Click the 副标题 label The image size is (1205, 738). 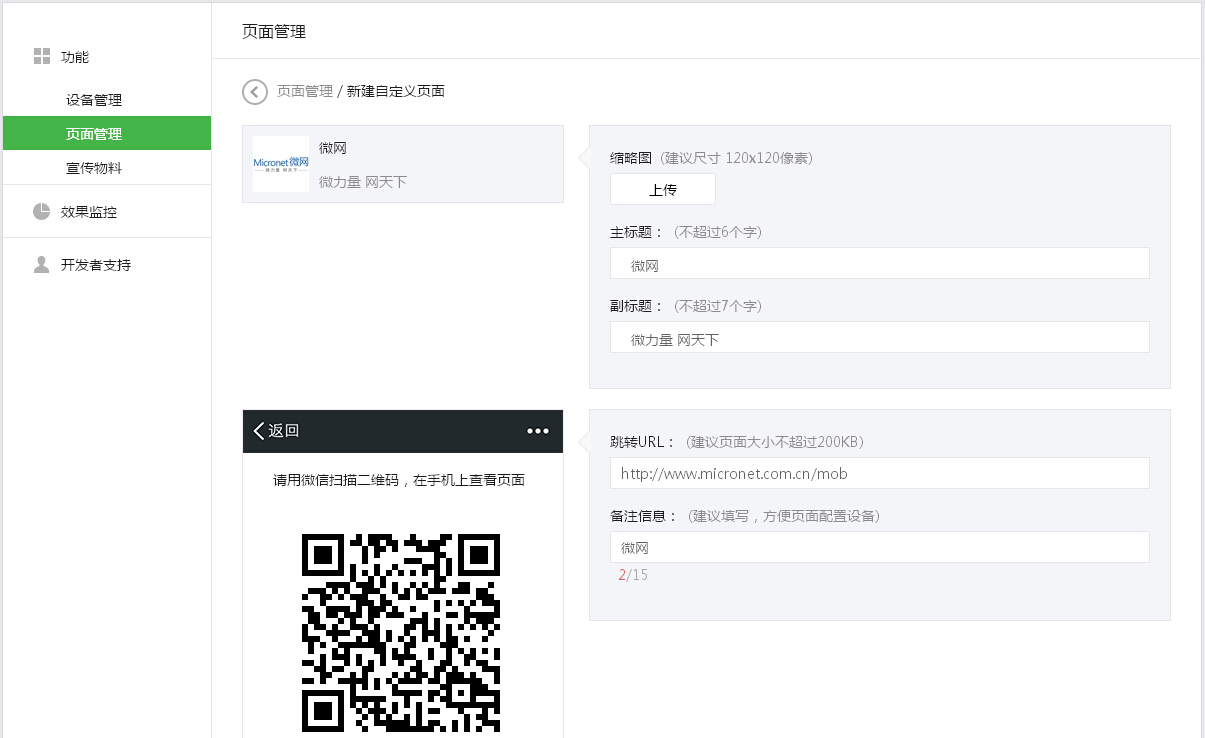[637, 306]
